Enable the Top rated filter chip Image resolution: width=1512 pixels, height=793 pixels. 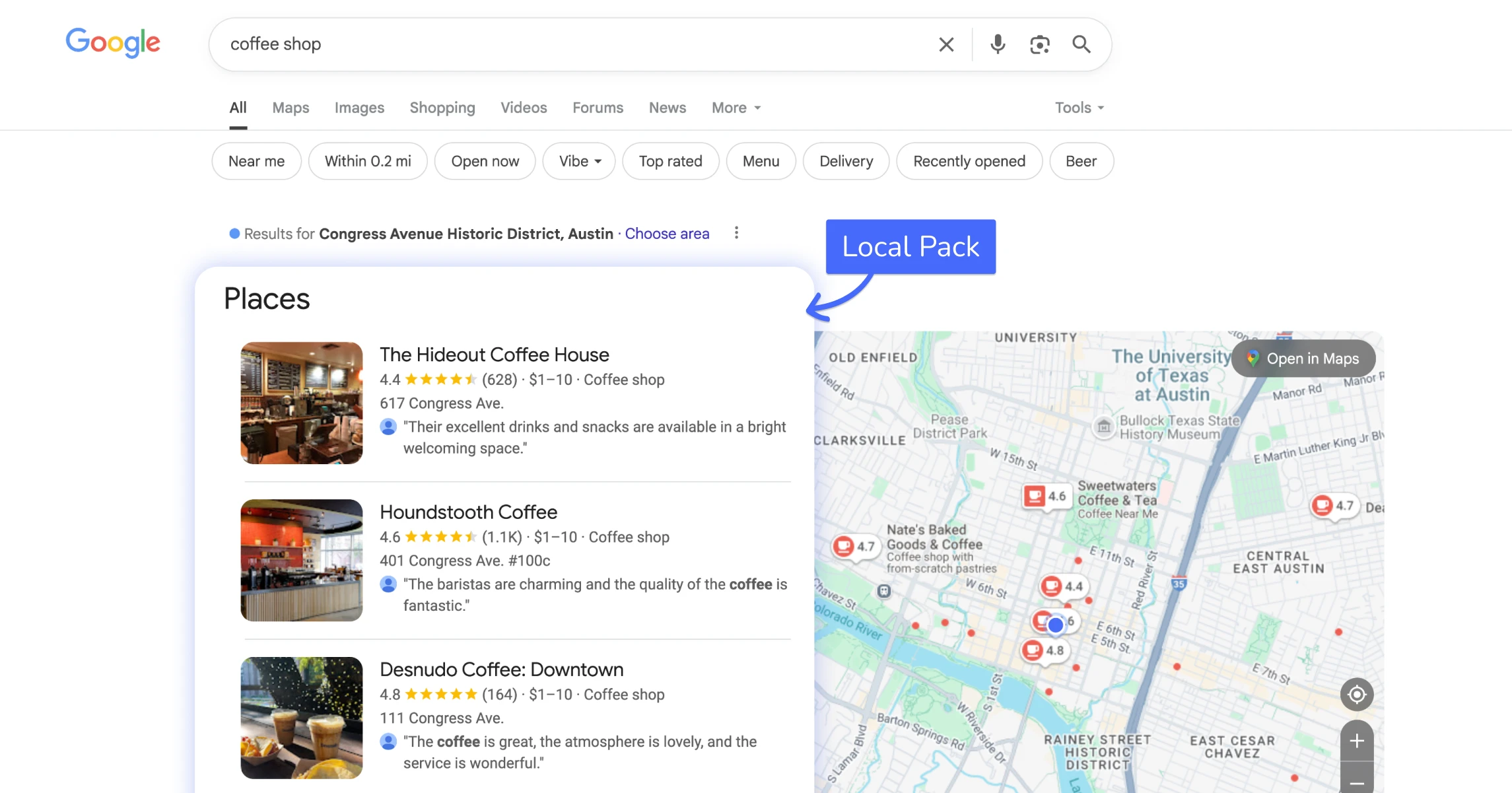[670, 161]
